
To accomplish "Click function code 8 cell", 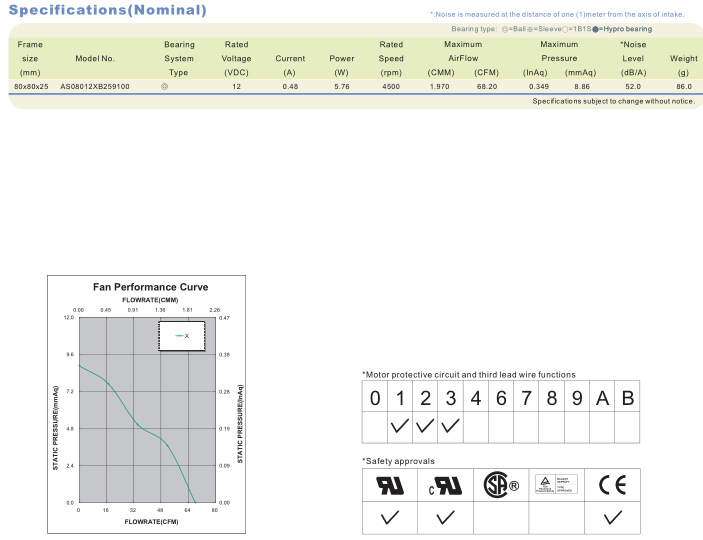I will click(551, 397).
